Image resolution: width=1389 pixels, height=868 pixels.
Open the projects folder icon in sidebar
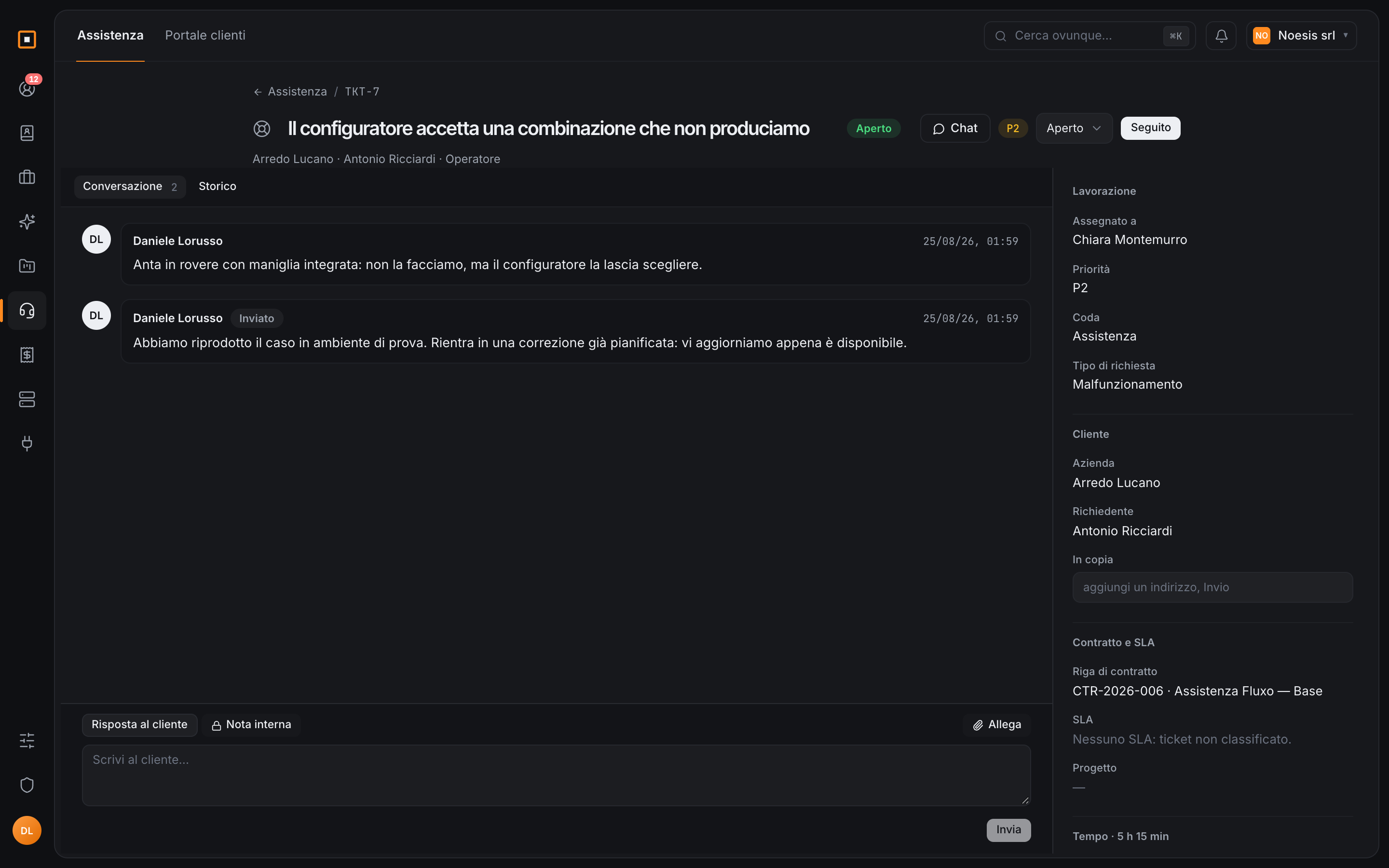coord(27,266)
